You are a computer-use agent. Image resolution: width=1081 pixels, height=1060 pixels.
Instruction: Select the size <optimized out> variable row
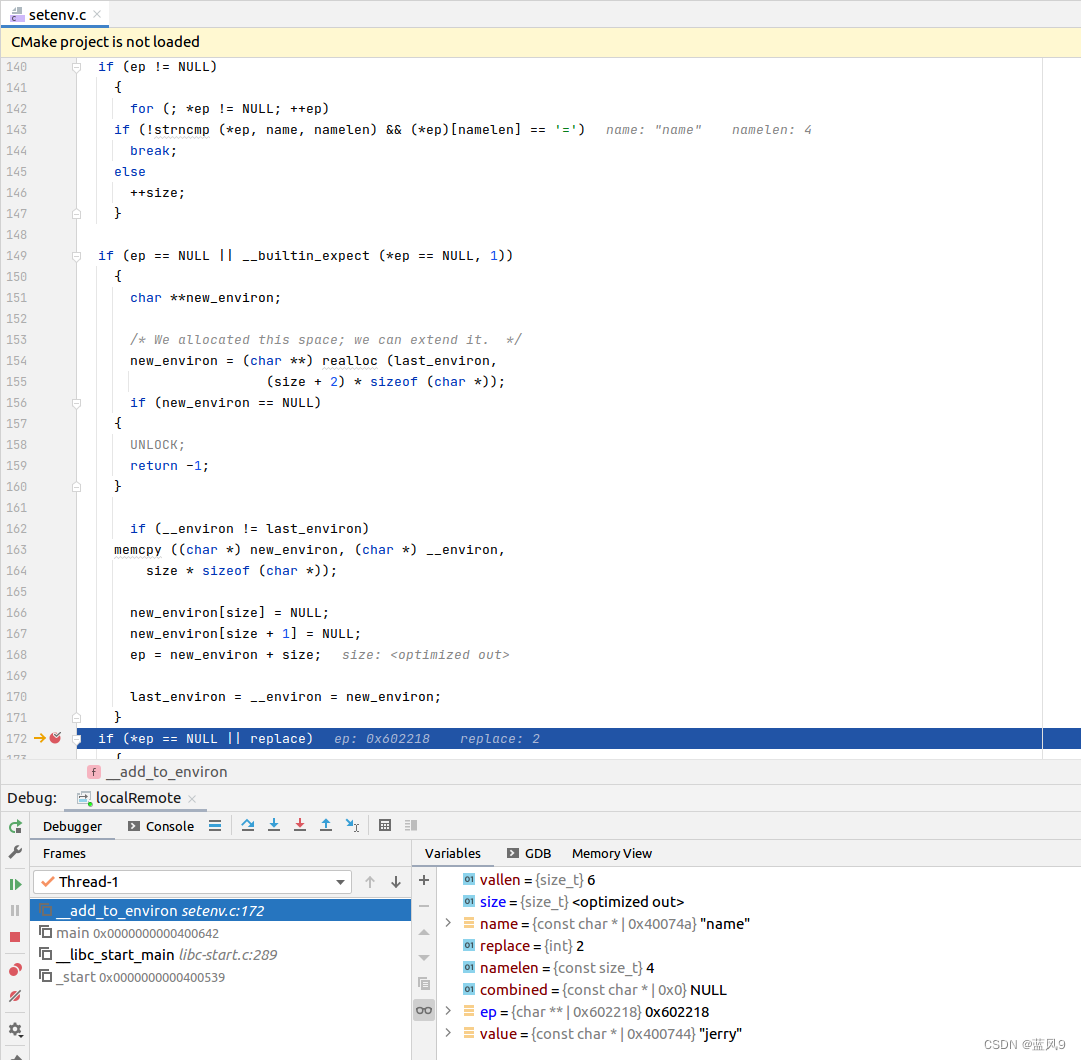point(758,902)
